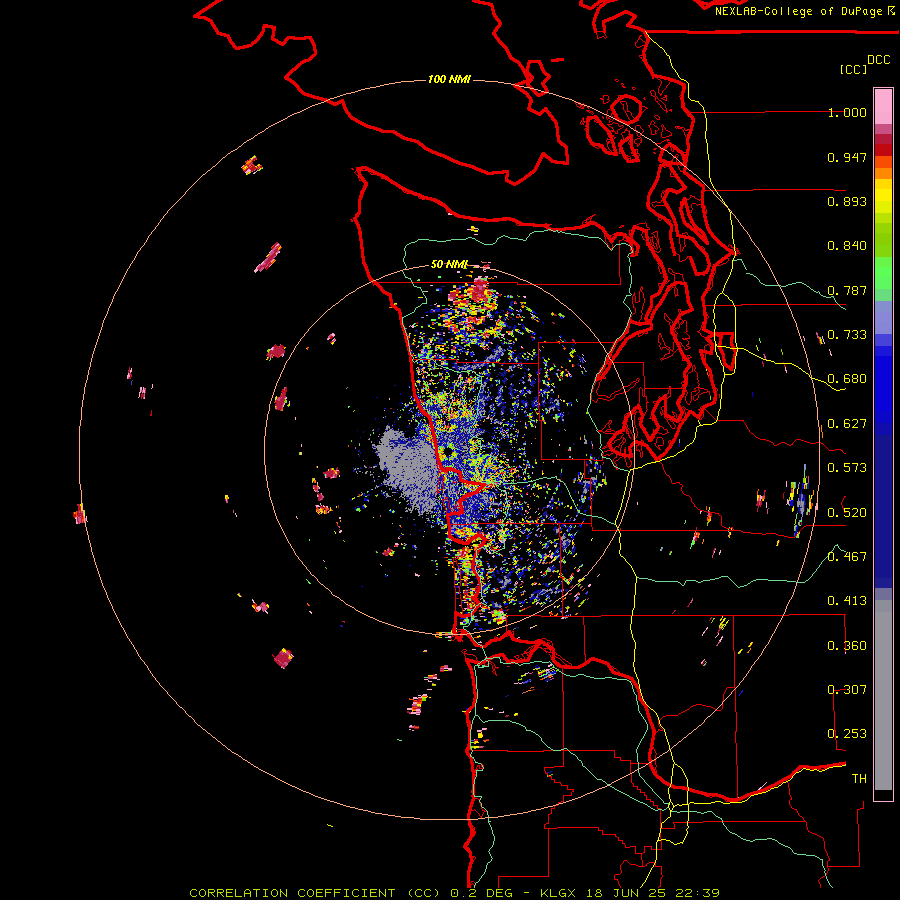This screenshot has height=900, width=900.
Task: Click the 0.573 scale value
Action: coord(847,468)
